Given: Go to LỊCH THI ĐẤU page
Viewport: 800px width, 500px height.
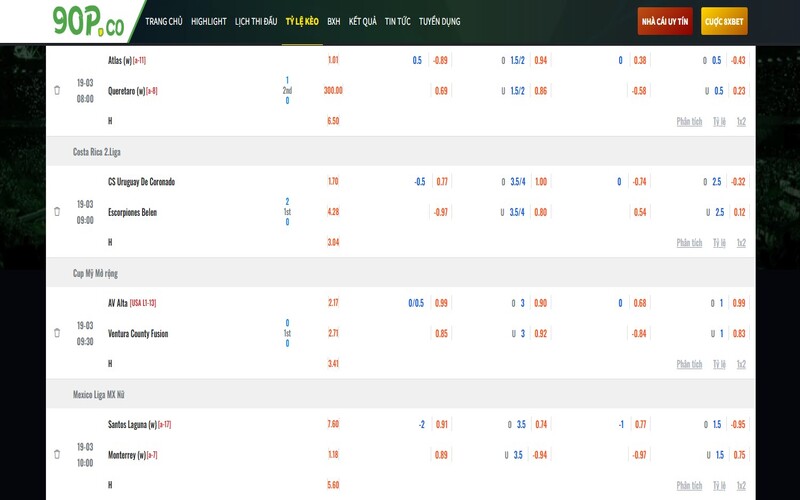Looking at the screenshot, I should click(x=256, y=21).
